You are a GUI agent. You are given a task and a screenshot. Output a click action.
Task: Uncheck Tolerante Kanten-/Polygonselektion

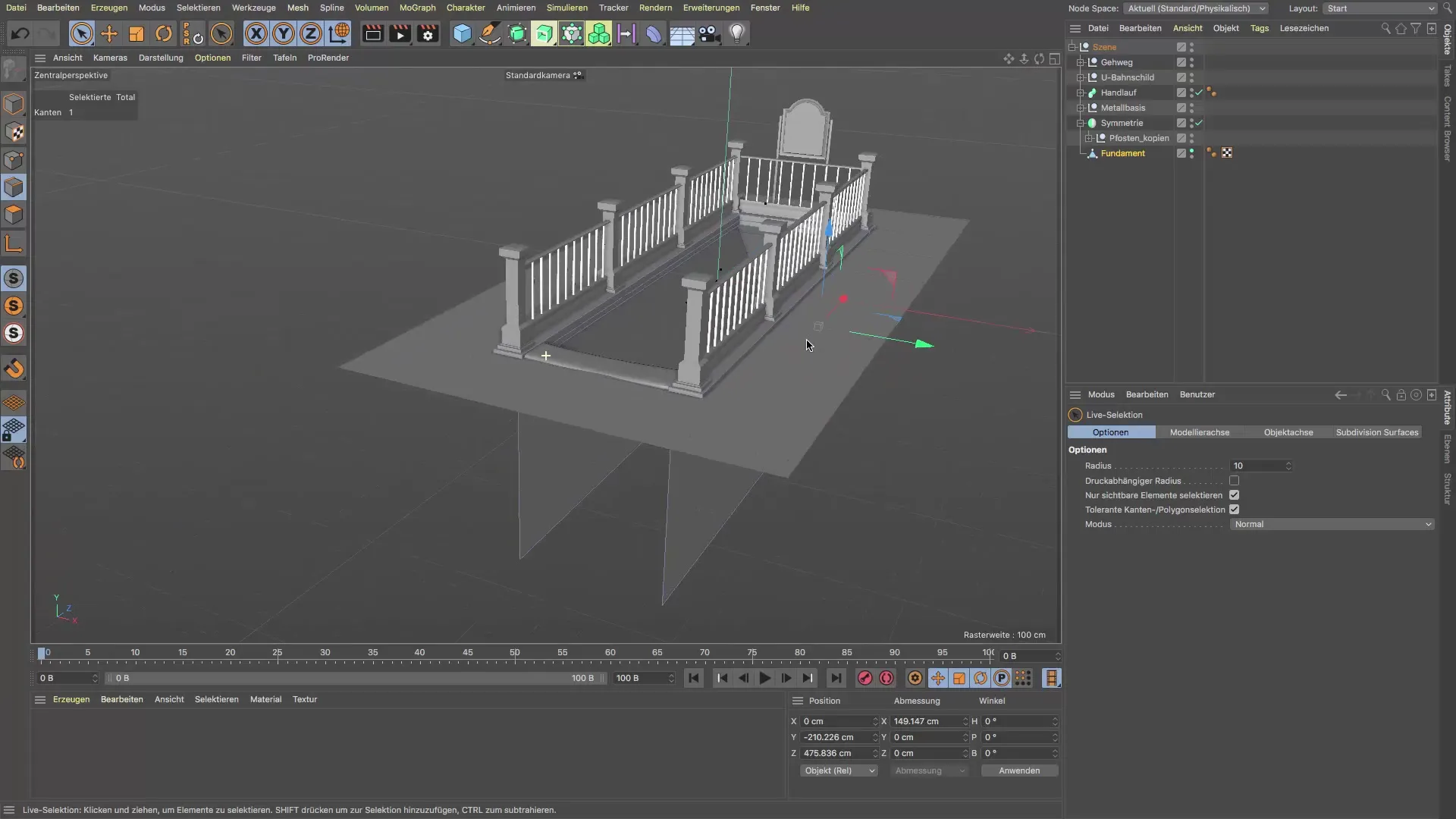pyautogui.click(x=1234, y=510)
